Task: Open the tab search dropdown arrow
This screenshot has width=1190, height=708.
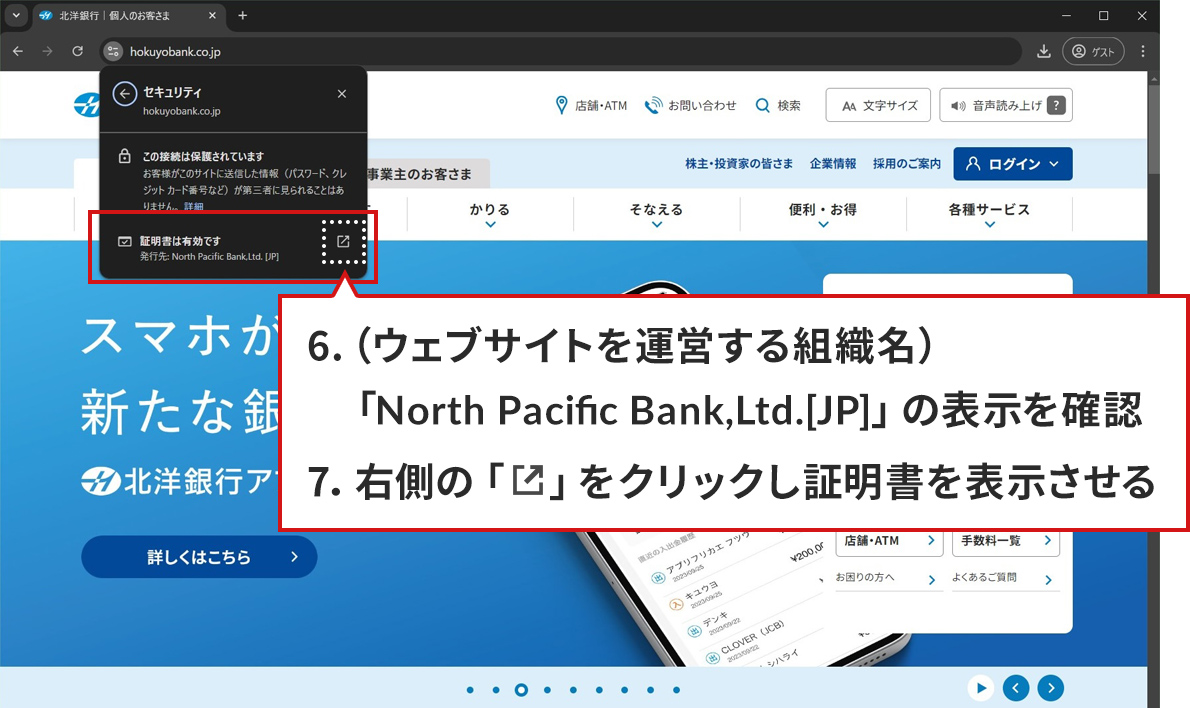Action: coord(16,15)
